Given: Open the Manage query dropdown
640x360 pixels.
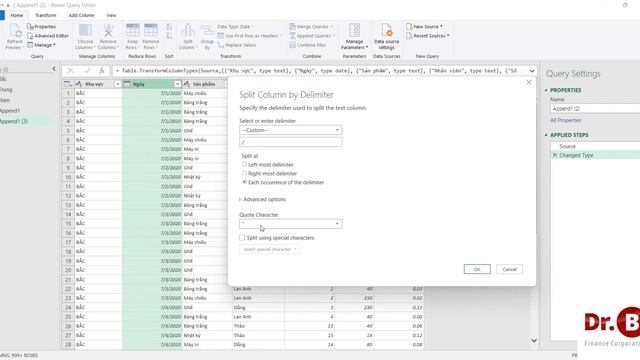Looking at the screenshot, I should (x=41, y=45).
